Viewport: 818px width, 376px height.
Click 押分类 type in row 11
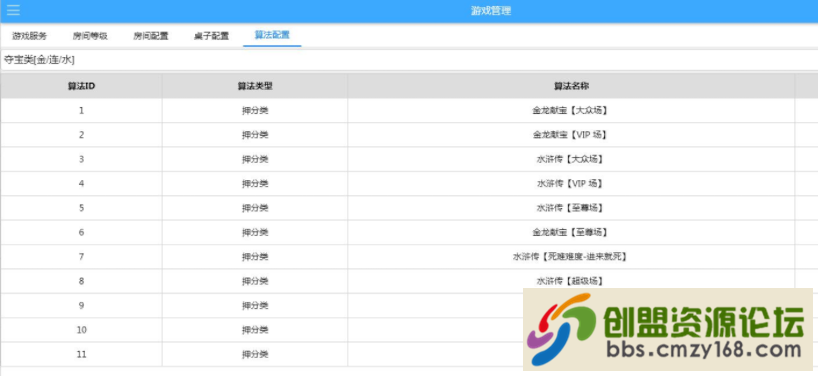point(255,354)
